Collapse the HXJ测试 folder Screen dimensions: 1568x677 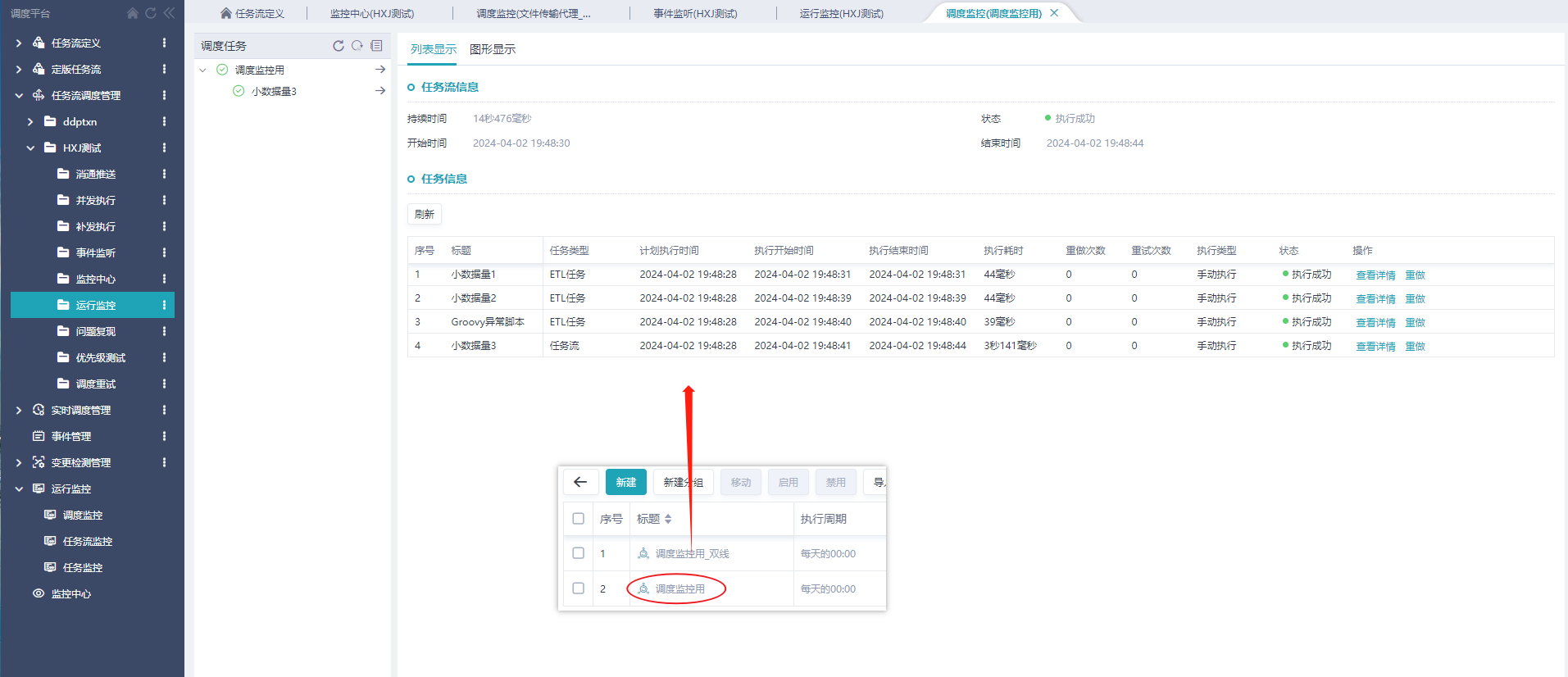pos(30,148)
